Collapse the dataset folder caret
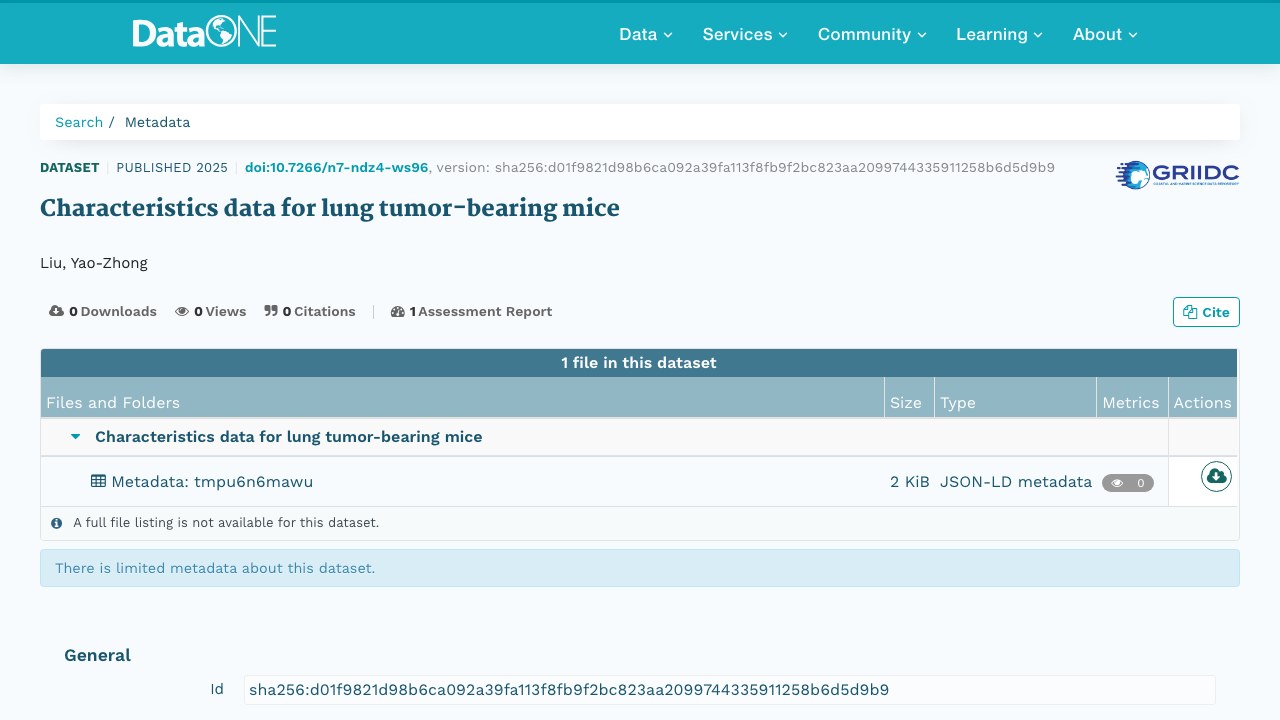The image size is (1280, 720). coord(76,437)
